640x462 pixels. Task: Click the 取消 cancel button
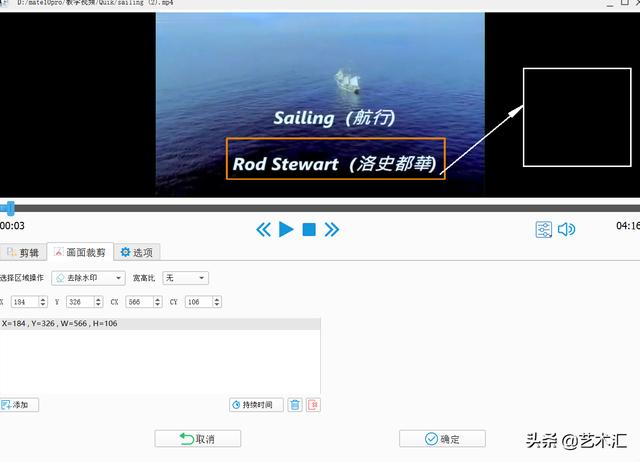pos(198,439)
